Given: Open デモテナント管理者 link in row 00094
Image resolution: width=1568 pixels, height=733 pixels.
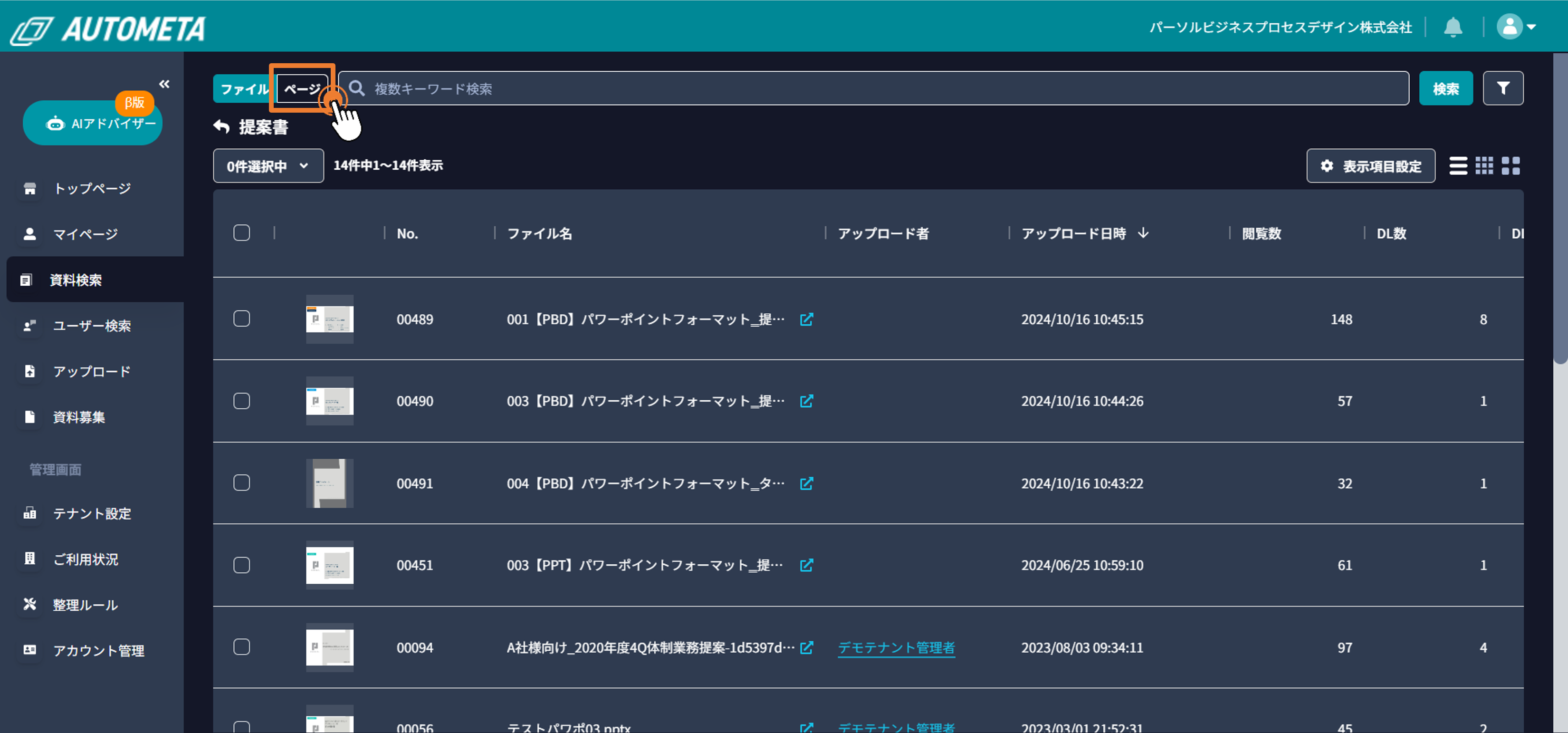Looking at the screenshot, I should [896, 648].
